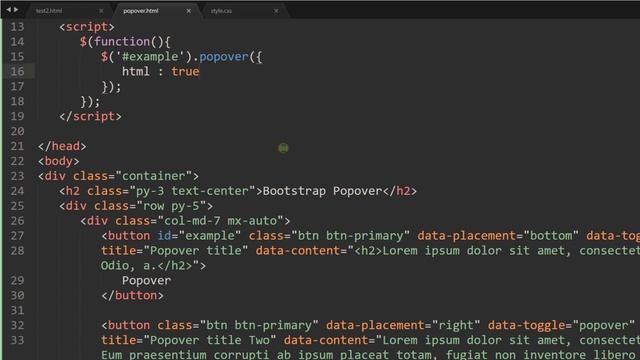Screen dimensions: 640x360
Task: Switch to the popover.html tab
Action: click(x=140, y=11)
